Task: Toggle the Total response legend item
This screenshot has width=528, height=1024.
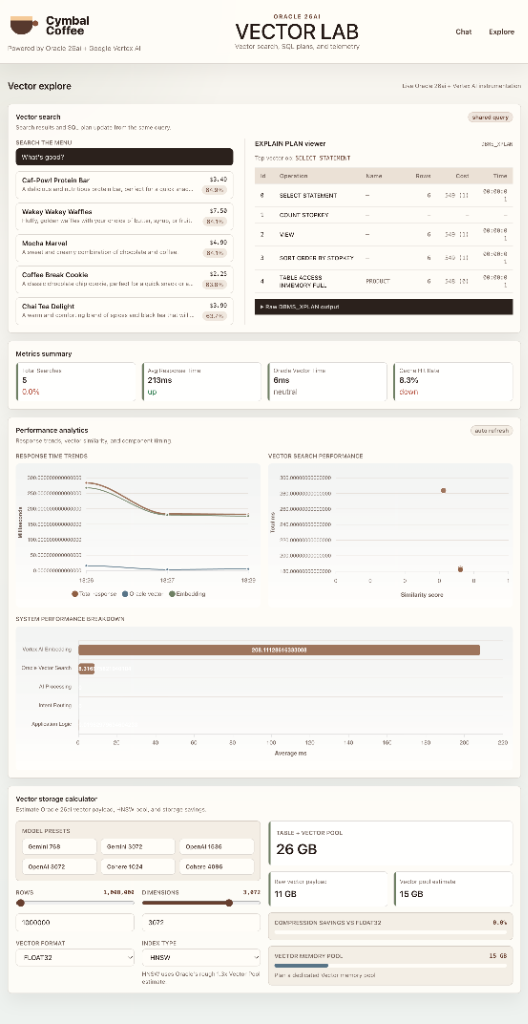Action: [95, 594]
